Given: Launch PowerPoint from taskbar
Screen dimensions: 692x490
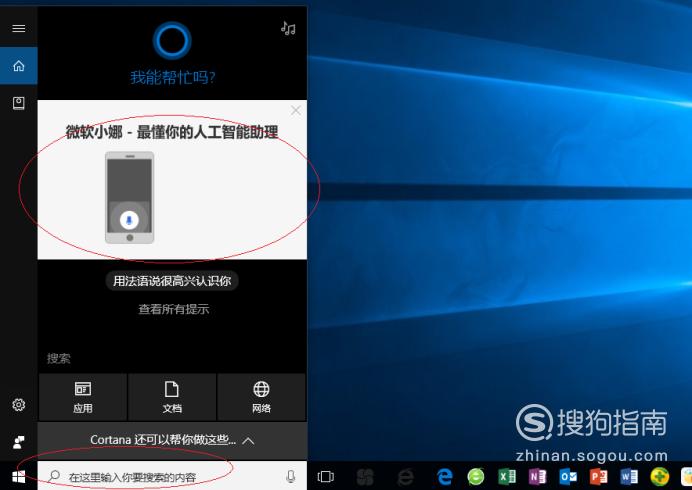Looking at the screenshot, I should pos(598,477).
